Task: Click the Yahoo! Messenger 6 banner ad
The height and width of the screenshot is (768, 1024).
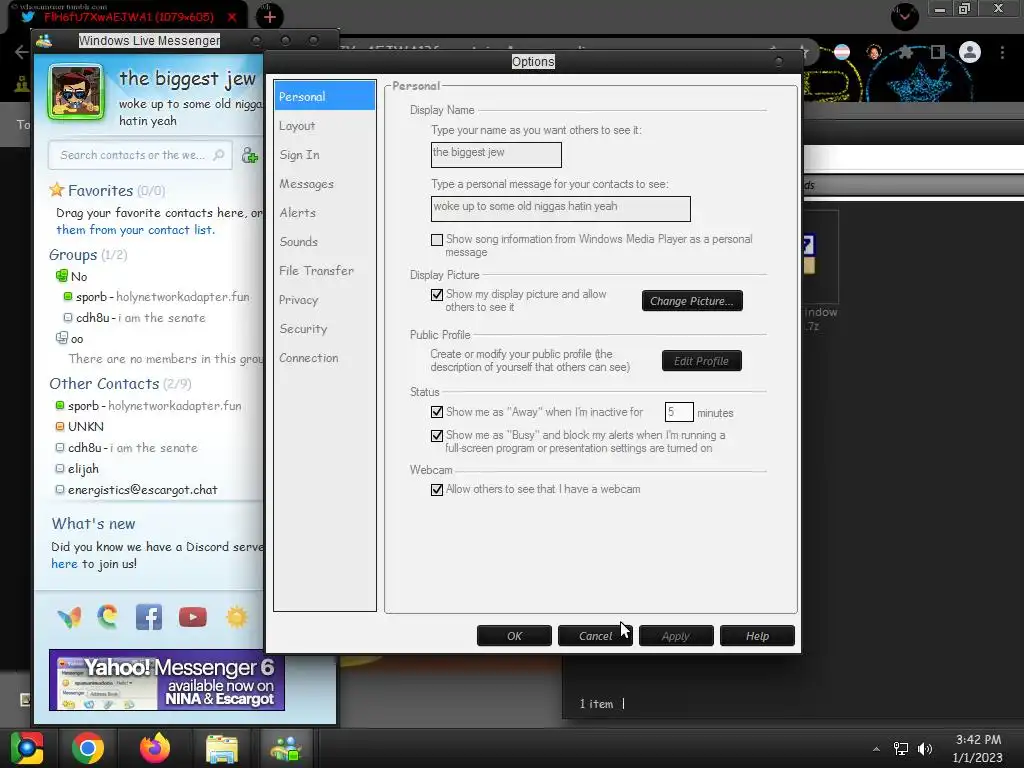Action: point(167,680)
